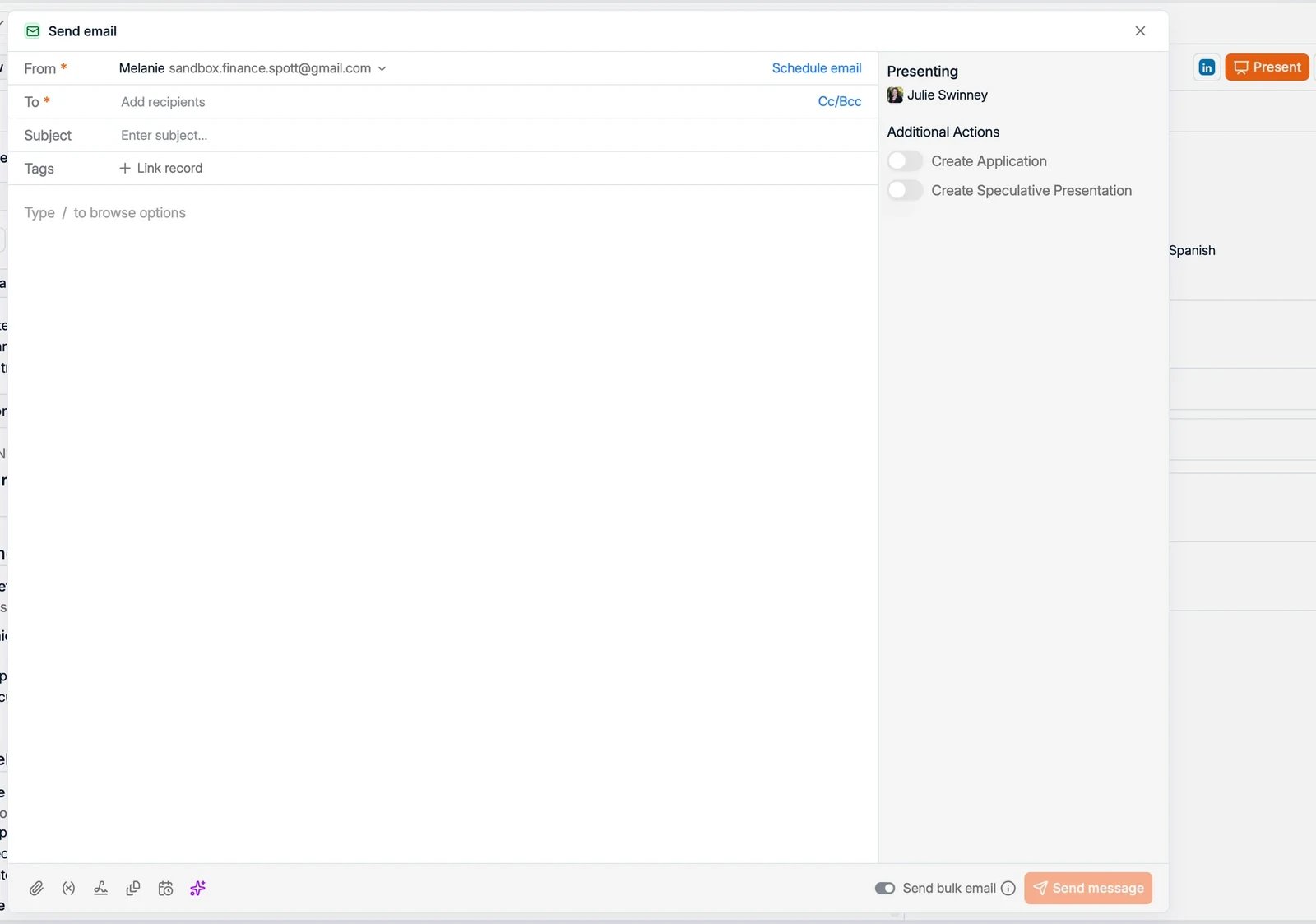Enable Create Speculative Presentation toggle
The width and height of the screenshot is (1316, 924).
click(905, 190)
